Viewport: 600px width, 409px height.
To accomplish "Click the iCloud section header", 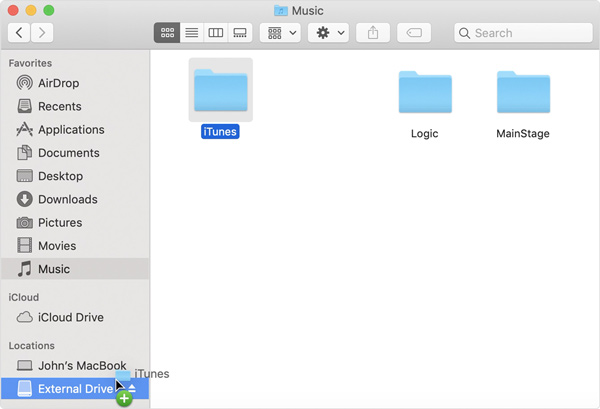I will (x=24, y=297).
